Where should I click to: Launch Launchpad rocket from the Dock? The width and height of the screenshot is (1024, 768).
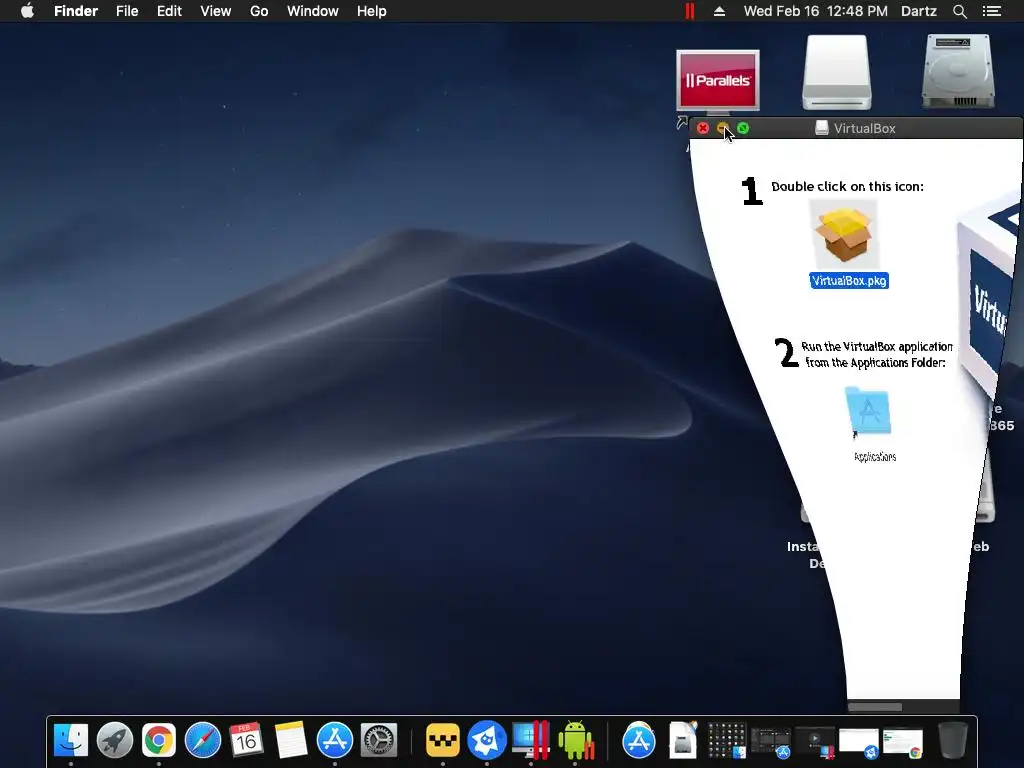(115, 740)
